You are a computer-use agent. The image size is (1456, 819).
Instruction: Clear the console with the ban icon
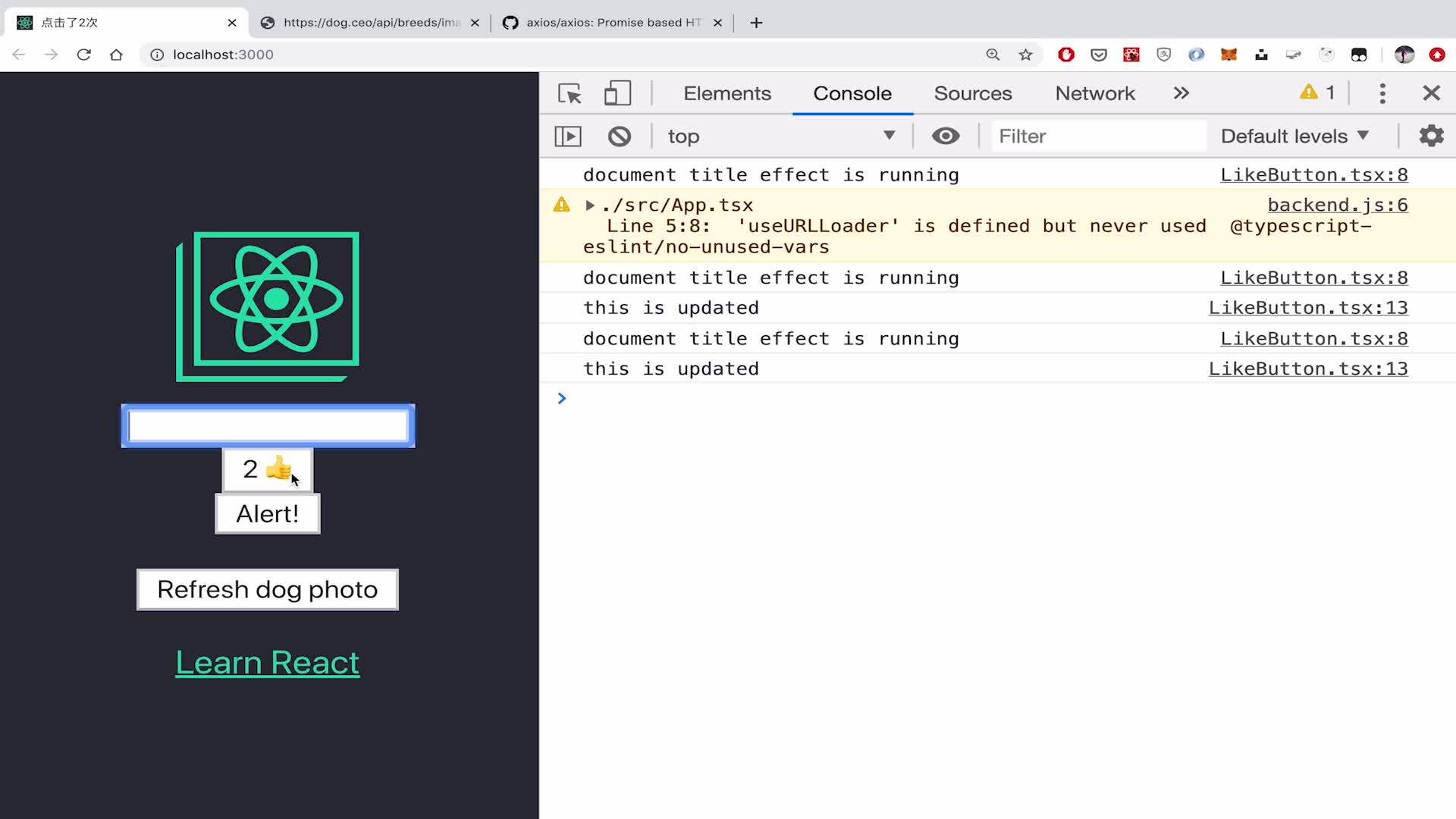coord(619,136)
